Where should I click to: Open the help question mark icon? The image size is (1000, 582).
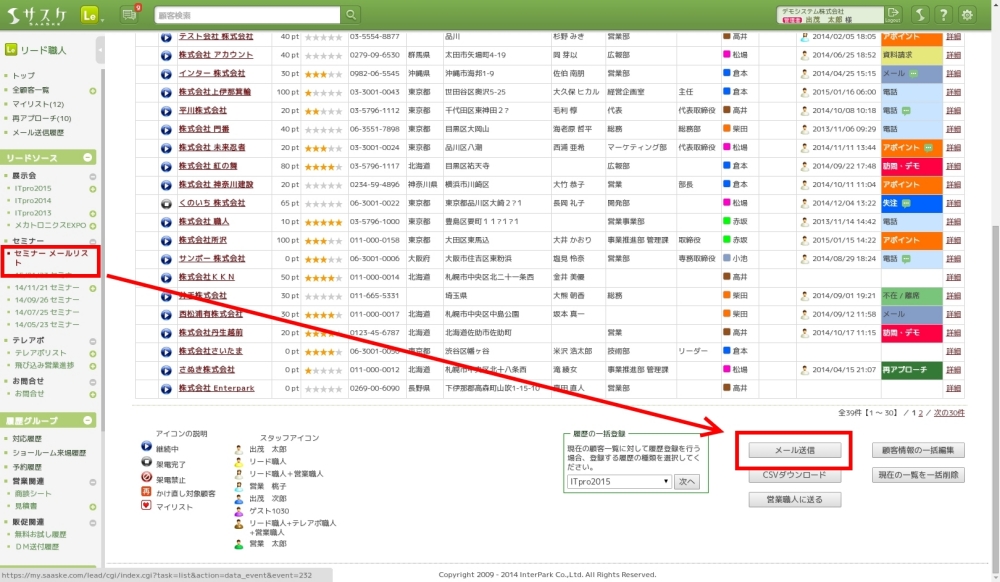tap(942, 15)
